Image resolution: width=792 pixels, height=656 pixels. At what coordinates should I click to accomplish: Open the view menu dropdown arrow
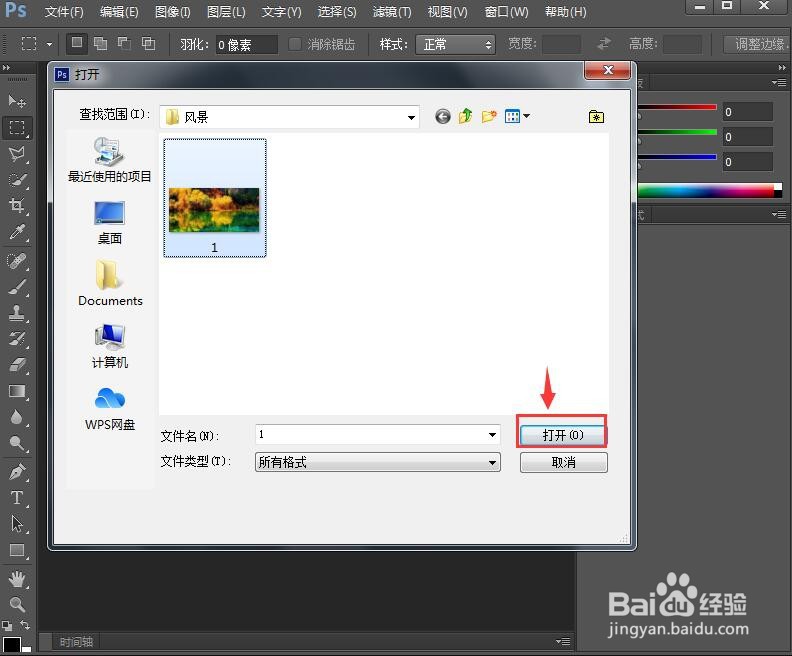[x=527, y=116]
